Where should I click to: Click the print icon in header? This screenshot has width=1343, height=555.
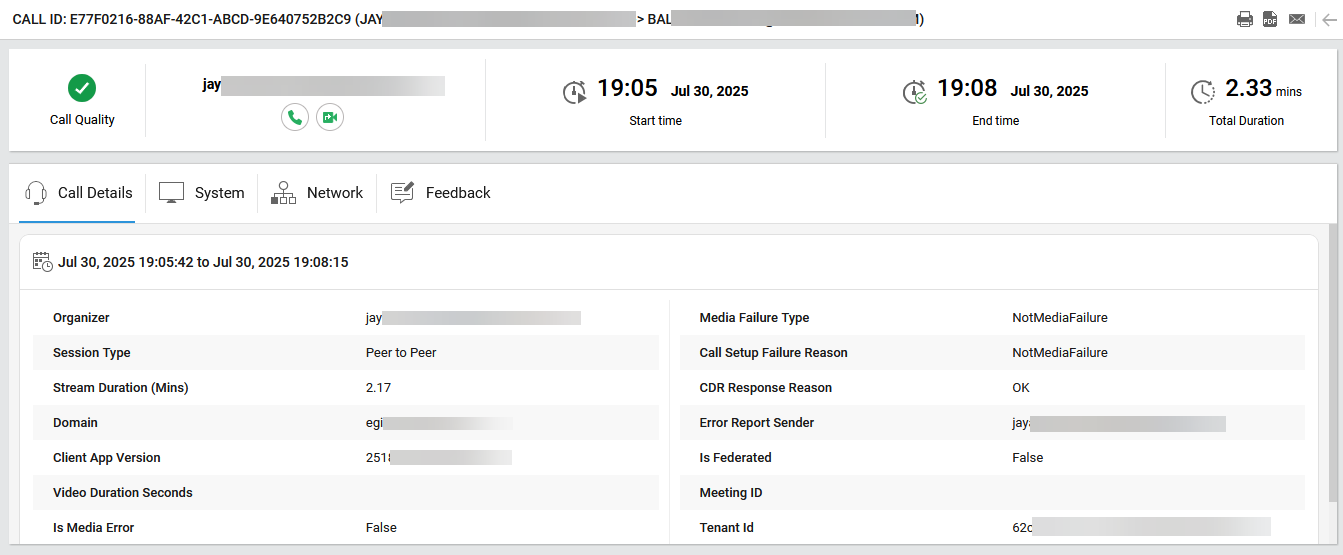click(1244, 19)
